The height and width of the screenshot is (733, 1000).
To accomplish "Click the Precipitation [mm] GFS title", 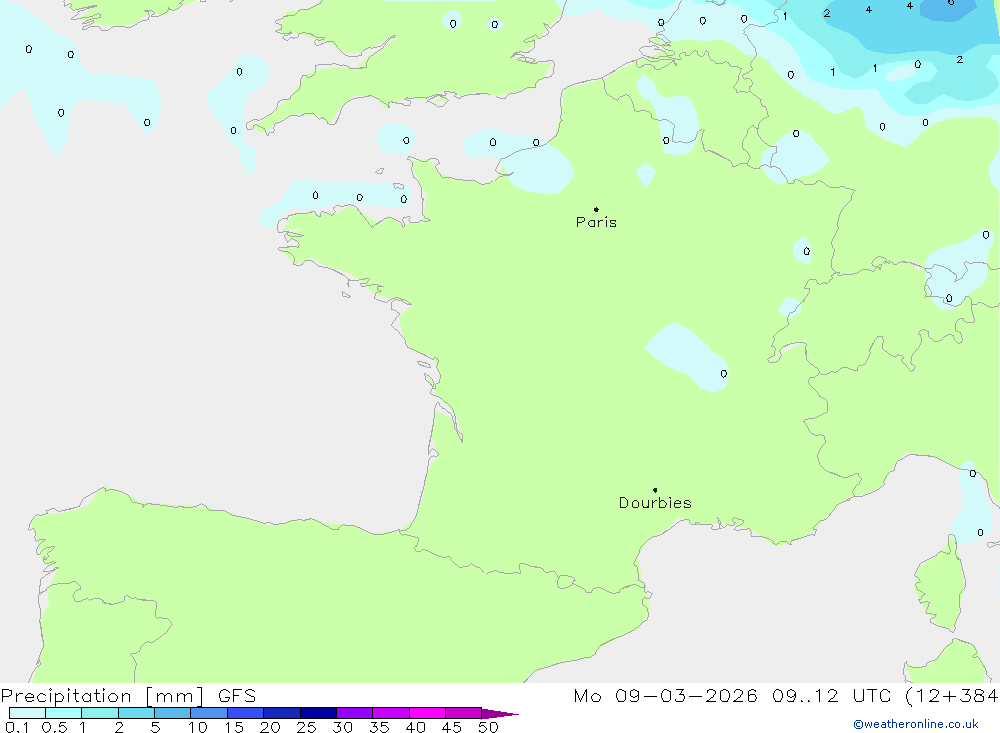I will [128, 696].
